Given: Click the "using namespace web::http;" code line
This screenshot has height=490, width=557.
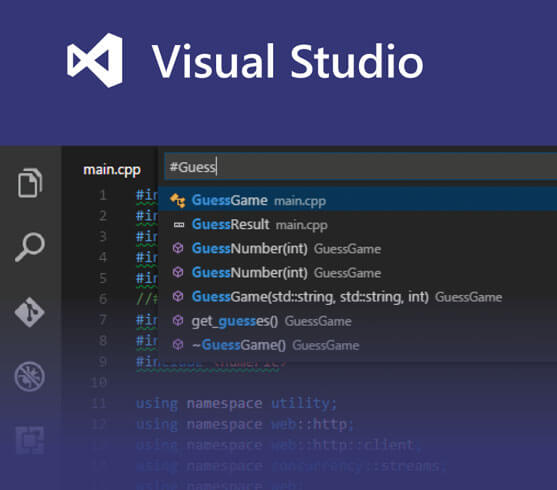Looking at the screenshot, I should (x=244, y=424).
